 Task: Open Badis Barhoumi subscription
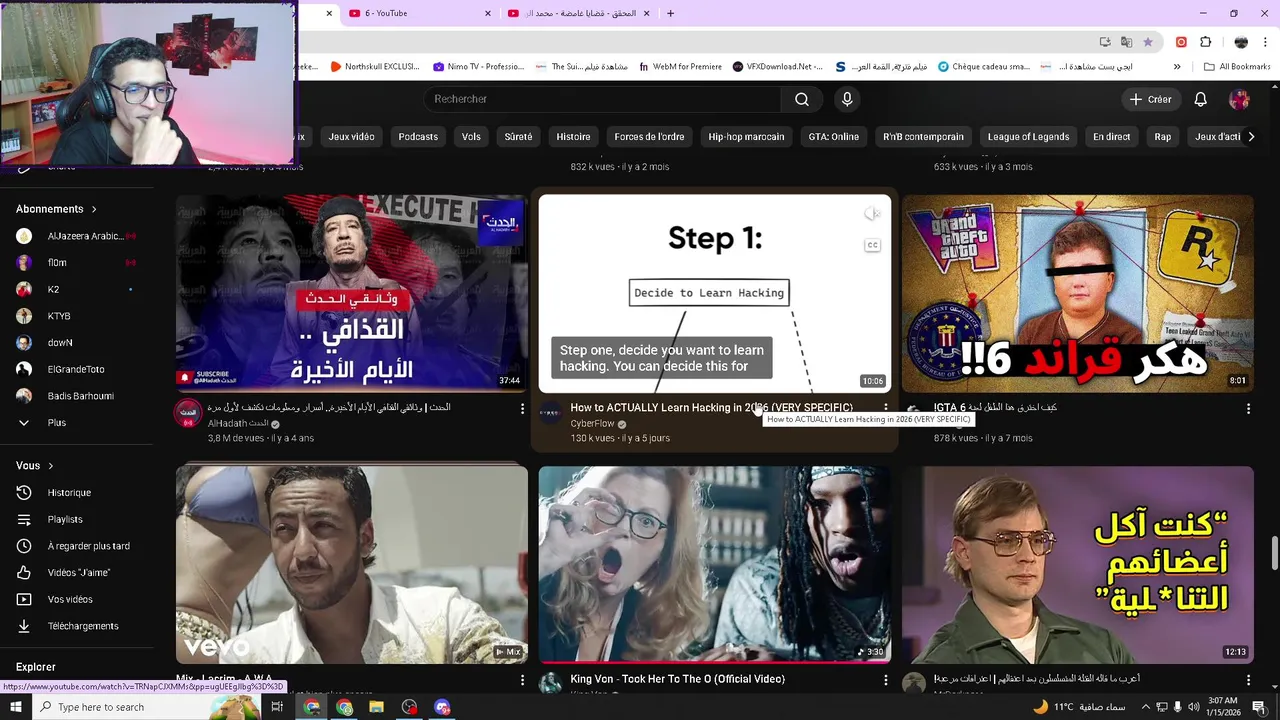pos(80,396)
